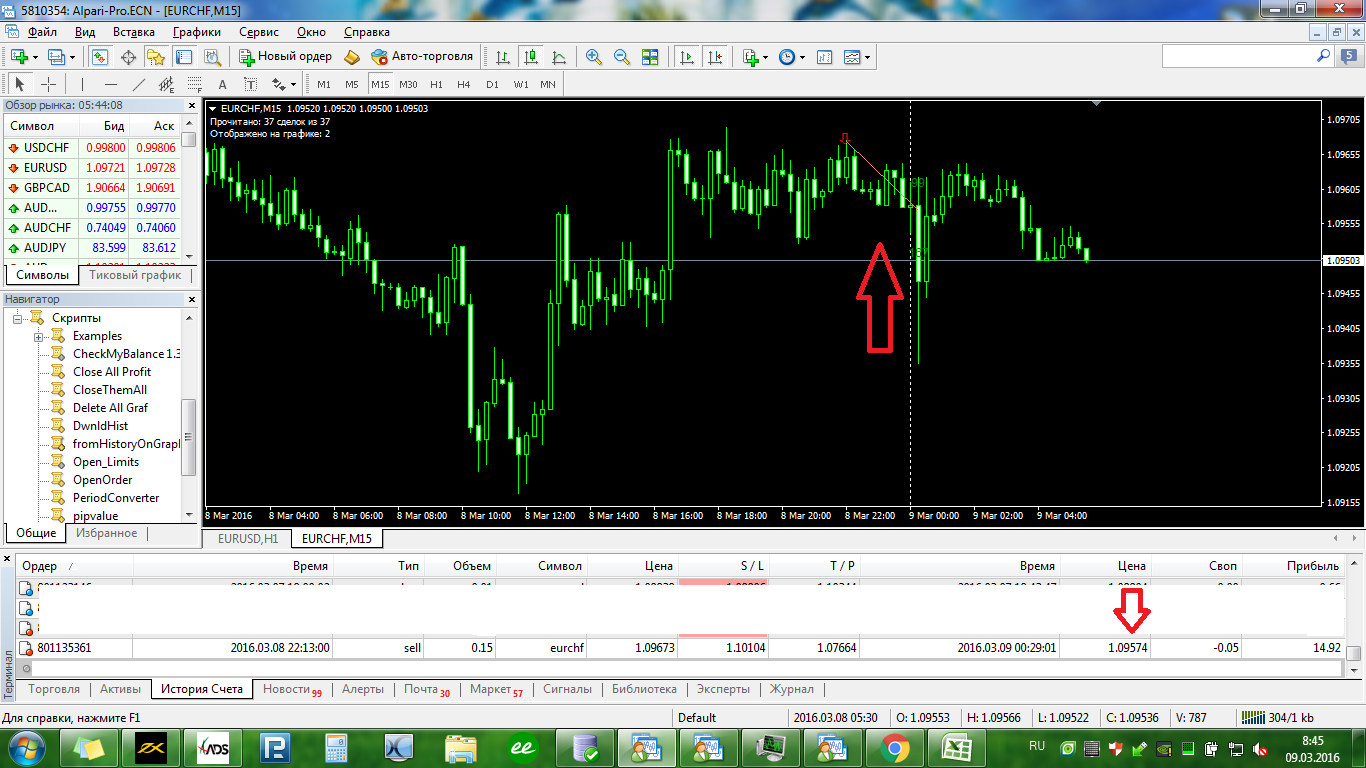The height and width of the screenshot is (768, 1366).
Task: Open the Сервис menu
Action: tap(260, 32)
